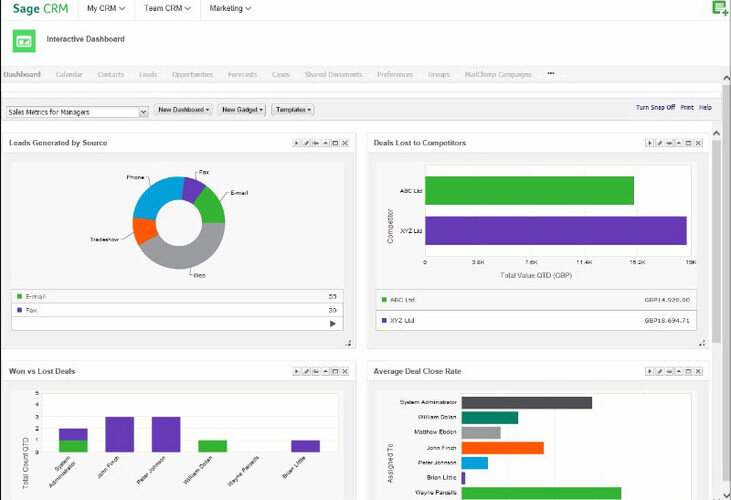731x500 pixels.
Task: Open the Templates dropdown menu
Action: coord(293,110)
